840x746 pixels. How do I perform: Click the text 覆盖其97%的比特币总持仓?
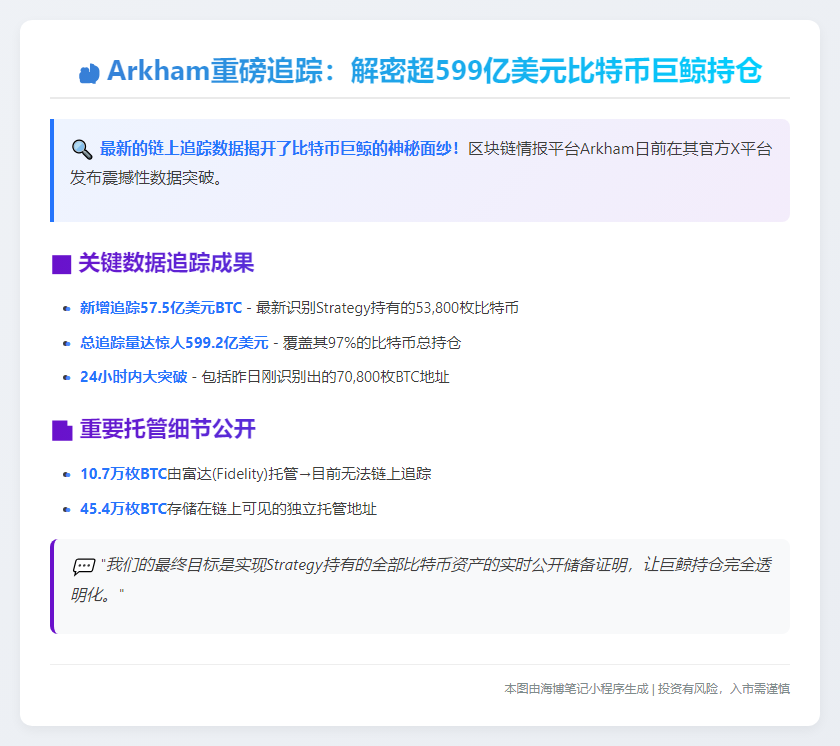372,343
